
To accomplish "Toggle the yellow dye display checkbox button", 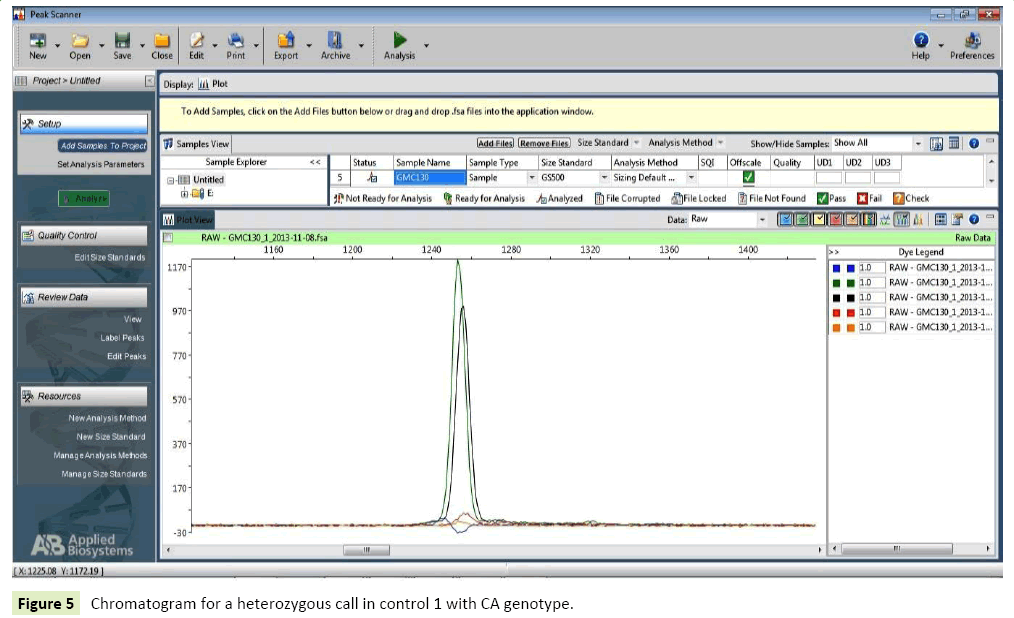I will 819,219.
